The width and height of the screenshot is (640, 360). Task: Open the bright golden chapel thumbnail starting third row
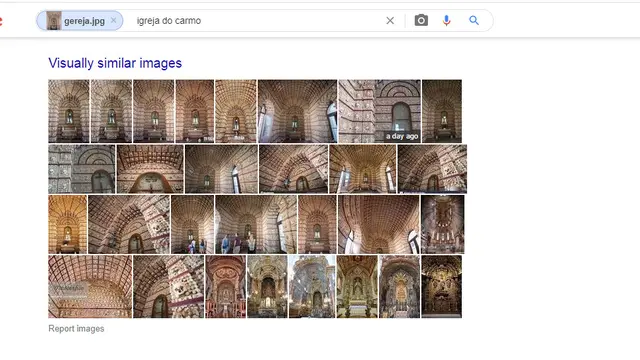pos(68,224)
